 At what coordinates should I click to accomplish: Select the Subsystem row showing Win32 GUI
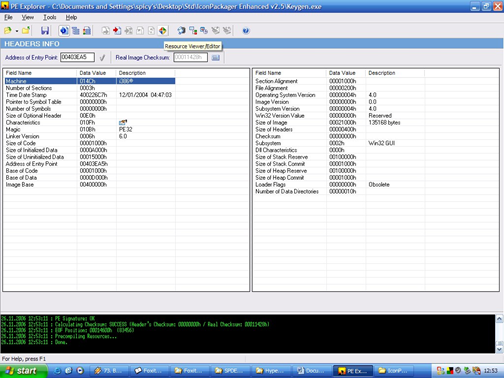click(339, 143)
